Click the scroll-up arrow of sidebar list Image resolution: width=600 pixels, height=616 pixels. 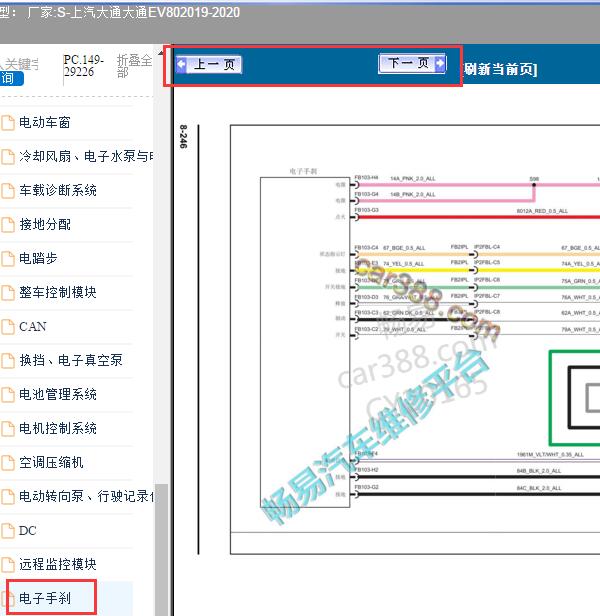pos(161,53)
